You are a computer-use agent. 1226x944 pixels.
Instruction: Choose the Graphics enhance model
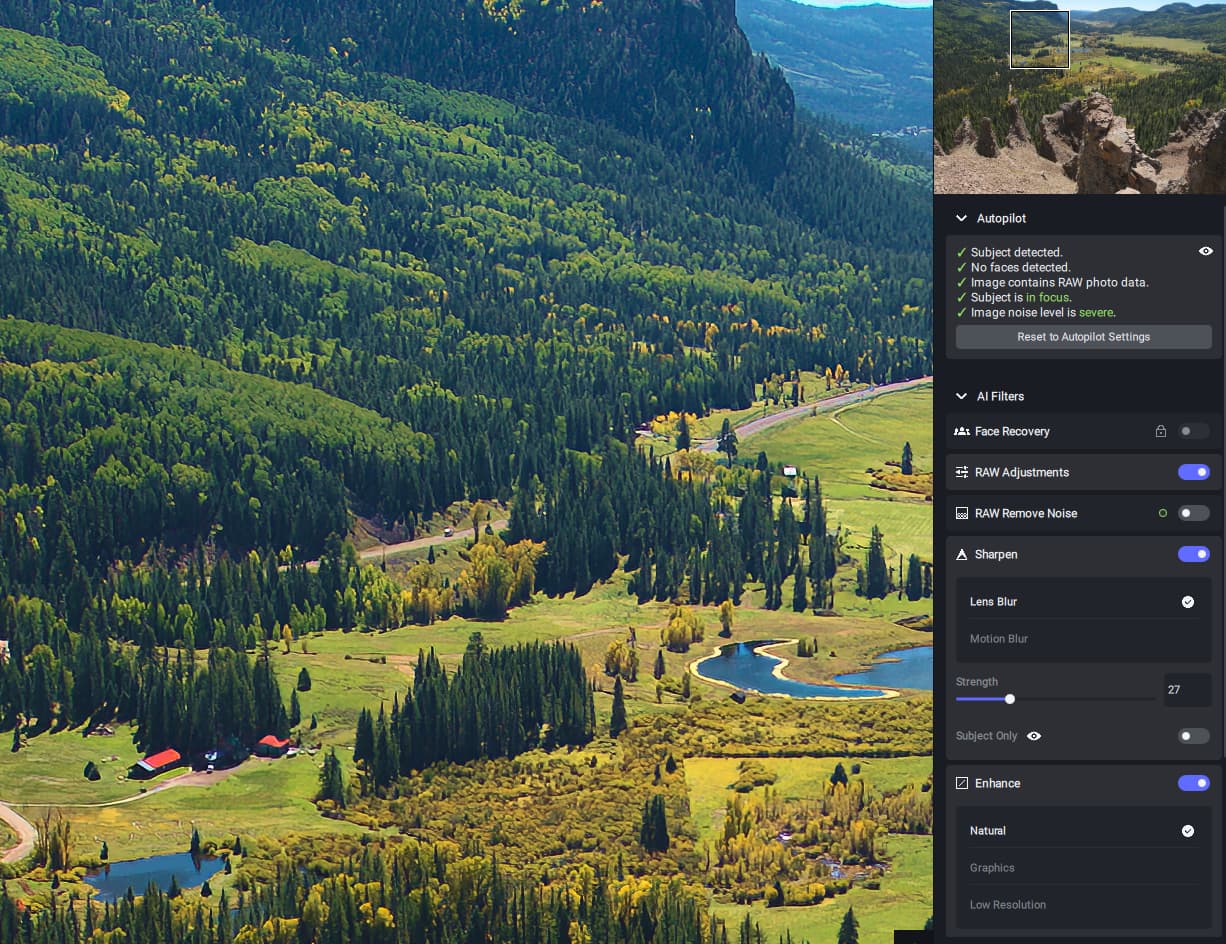(992, 868)
